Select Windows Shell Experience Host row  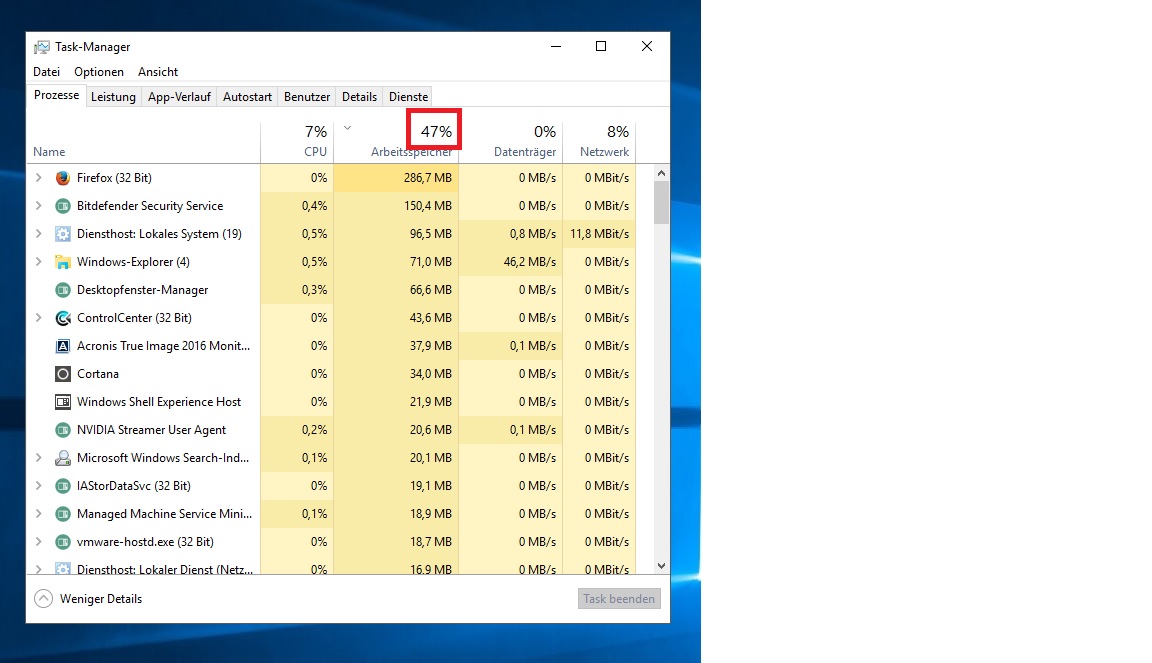331,401
